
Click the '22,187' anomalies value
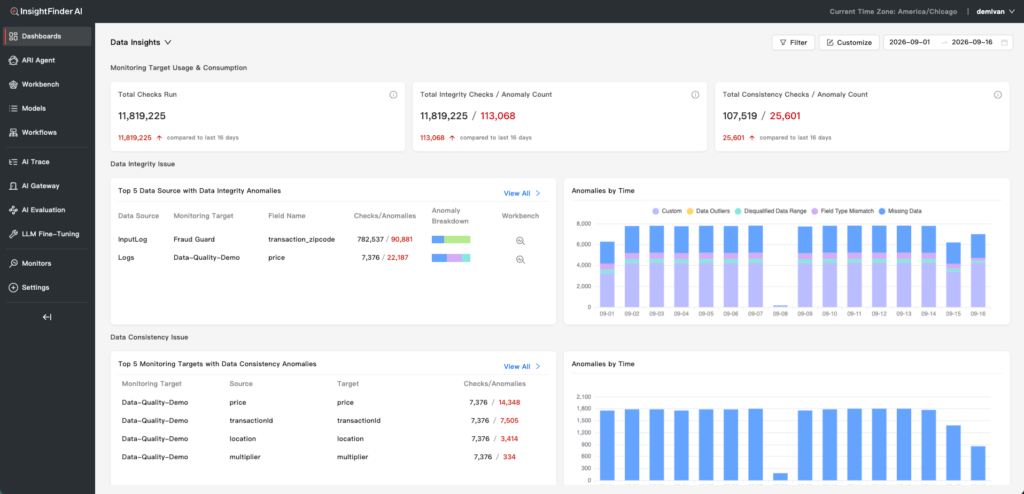(x=398, y=257)
